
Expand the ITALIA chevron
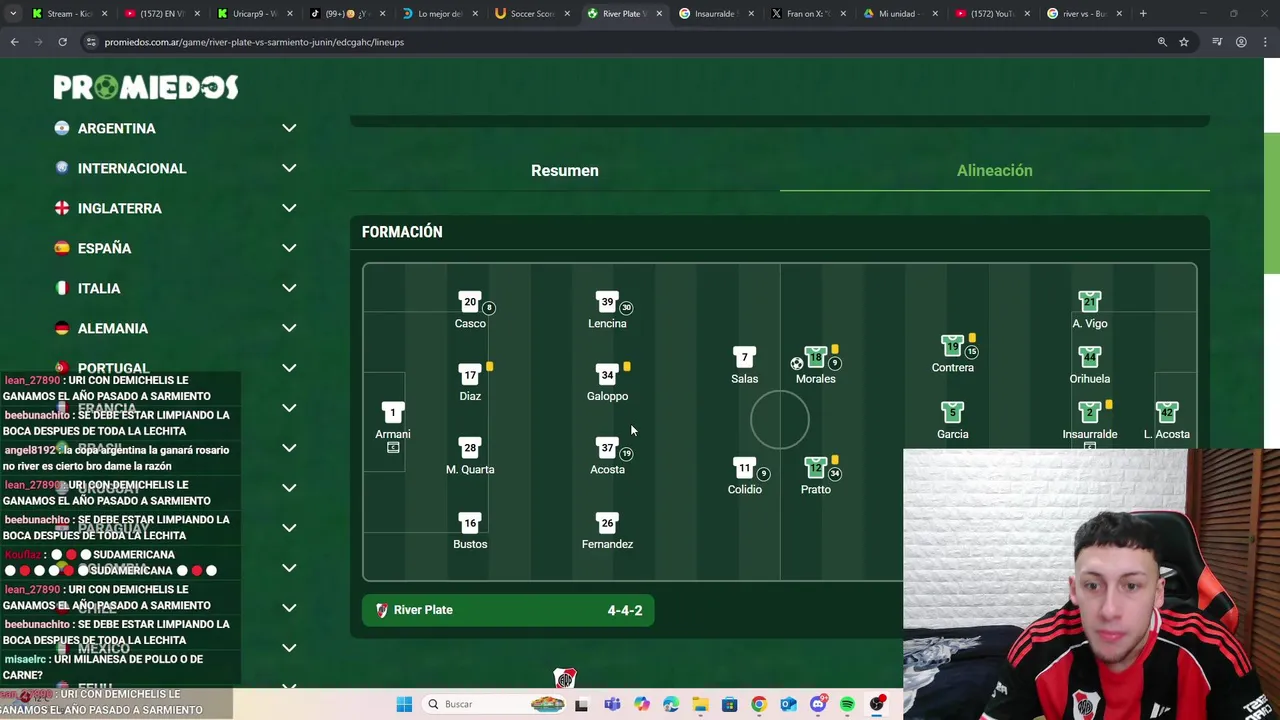pos(289,288)
